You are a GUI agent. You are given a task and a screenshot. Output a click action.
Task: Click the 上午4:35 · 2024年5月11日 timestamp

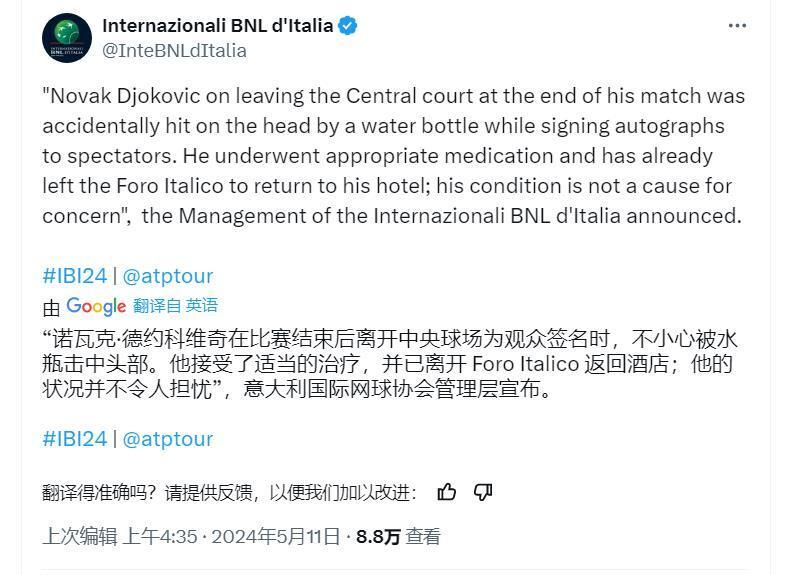click(231, 537)
